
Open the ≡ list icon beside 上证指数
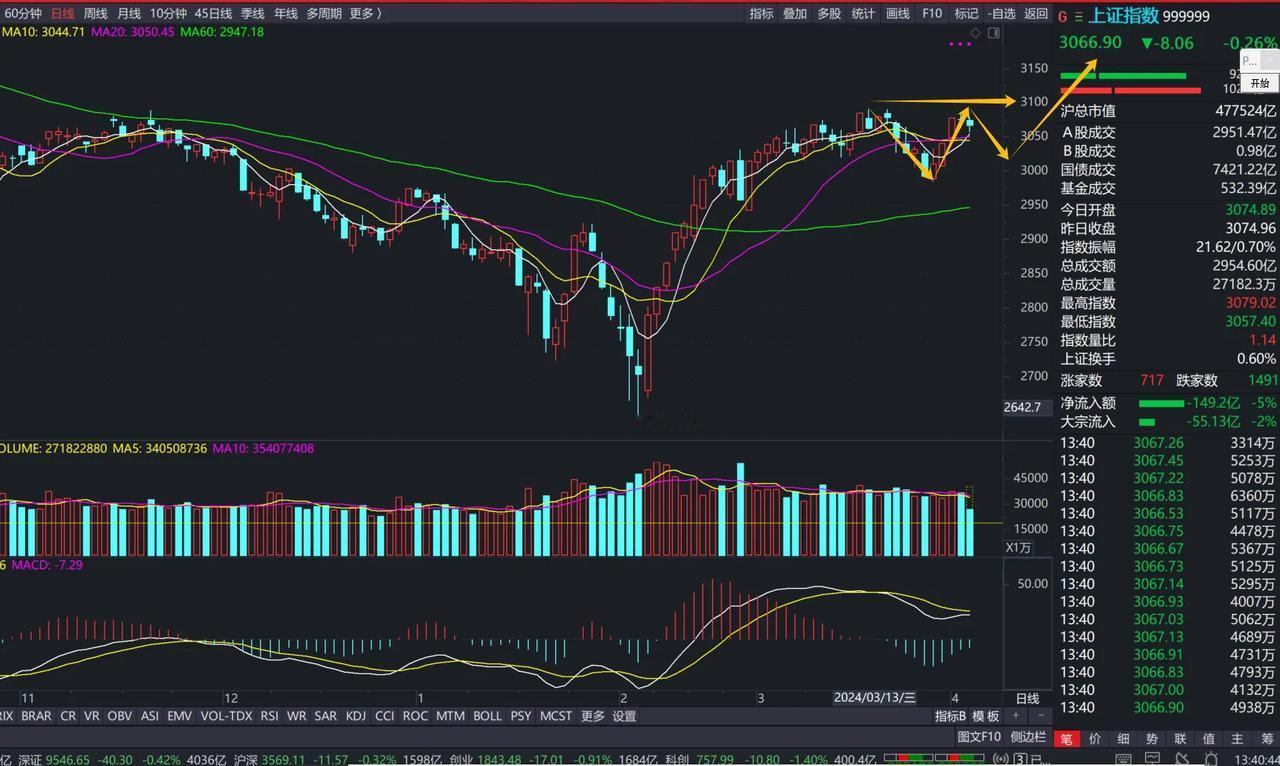click(1078, 16)
